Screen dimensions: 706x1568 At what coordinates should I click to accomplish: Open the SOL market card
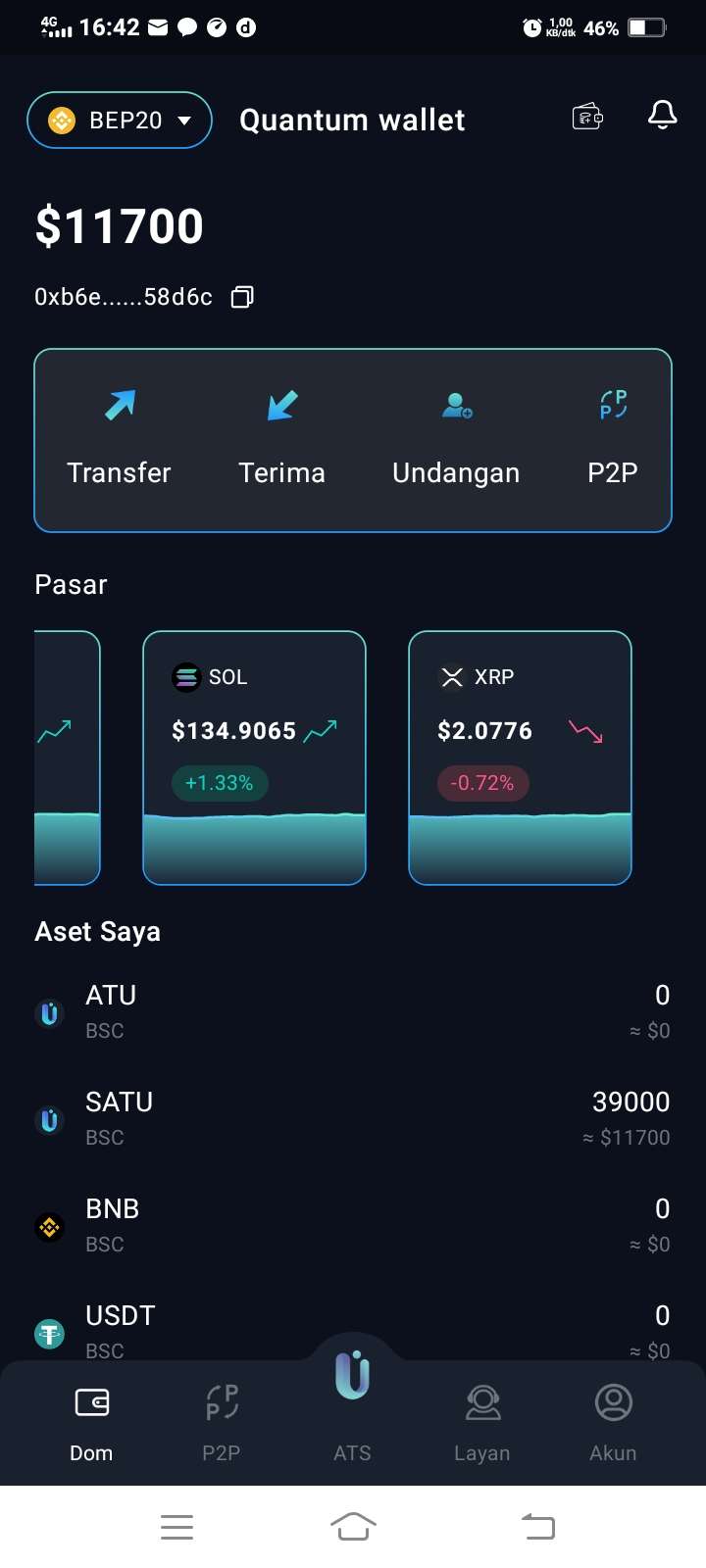(x=255, y=758)
